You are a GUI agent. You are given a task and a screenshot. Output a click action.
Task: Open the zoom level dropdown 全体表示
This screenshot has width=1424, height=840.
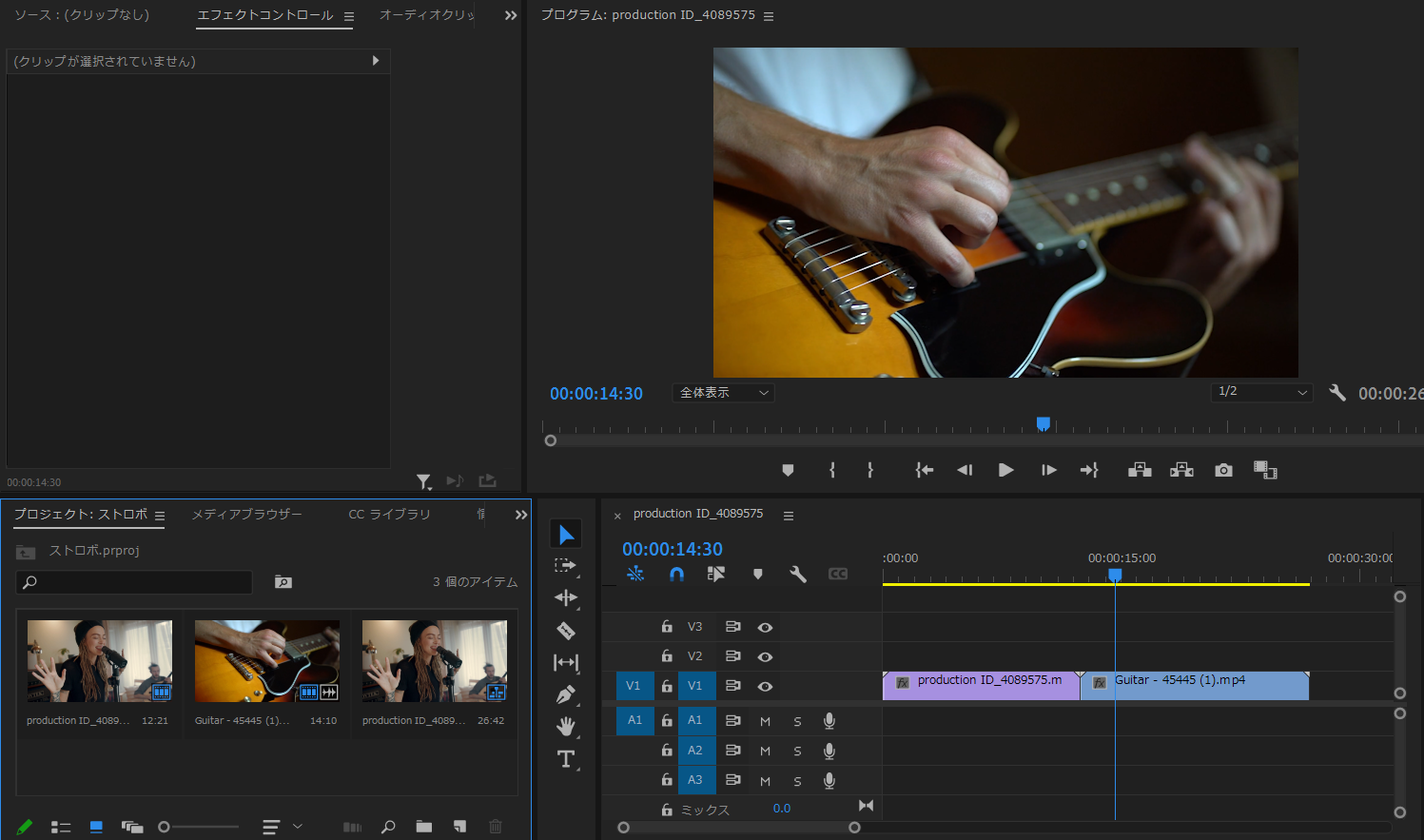point(723,393)
